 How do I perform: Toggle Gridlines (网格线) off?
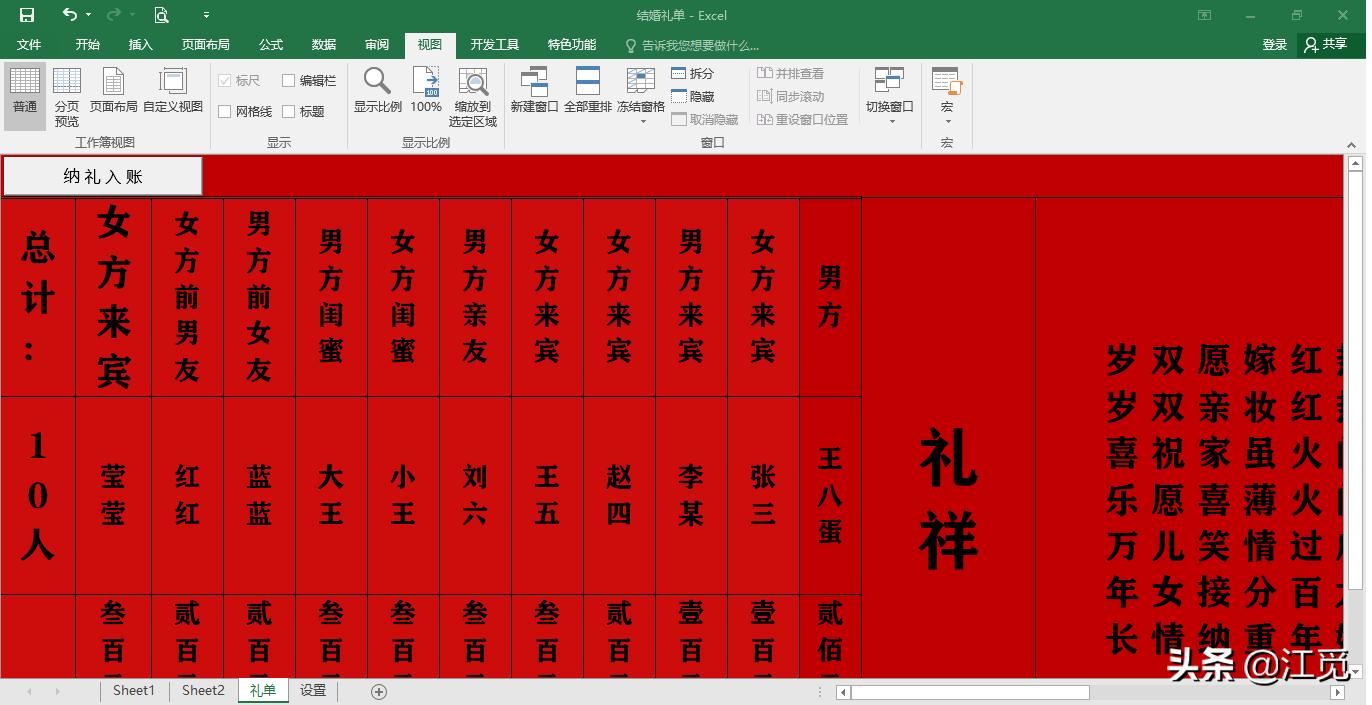[x=225, y=111]
